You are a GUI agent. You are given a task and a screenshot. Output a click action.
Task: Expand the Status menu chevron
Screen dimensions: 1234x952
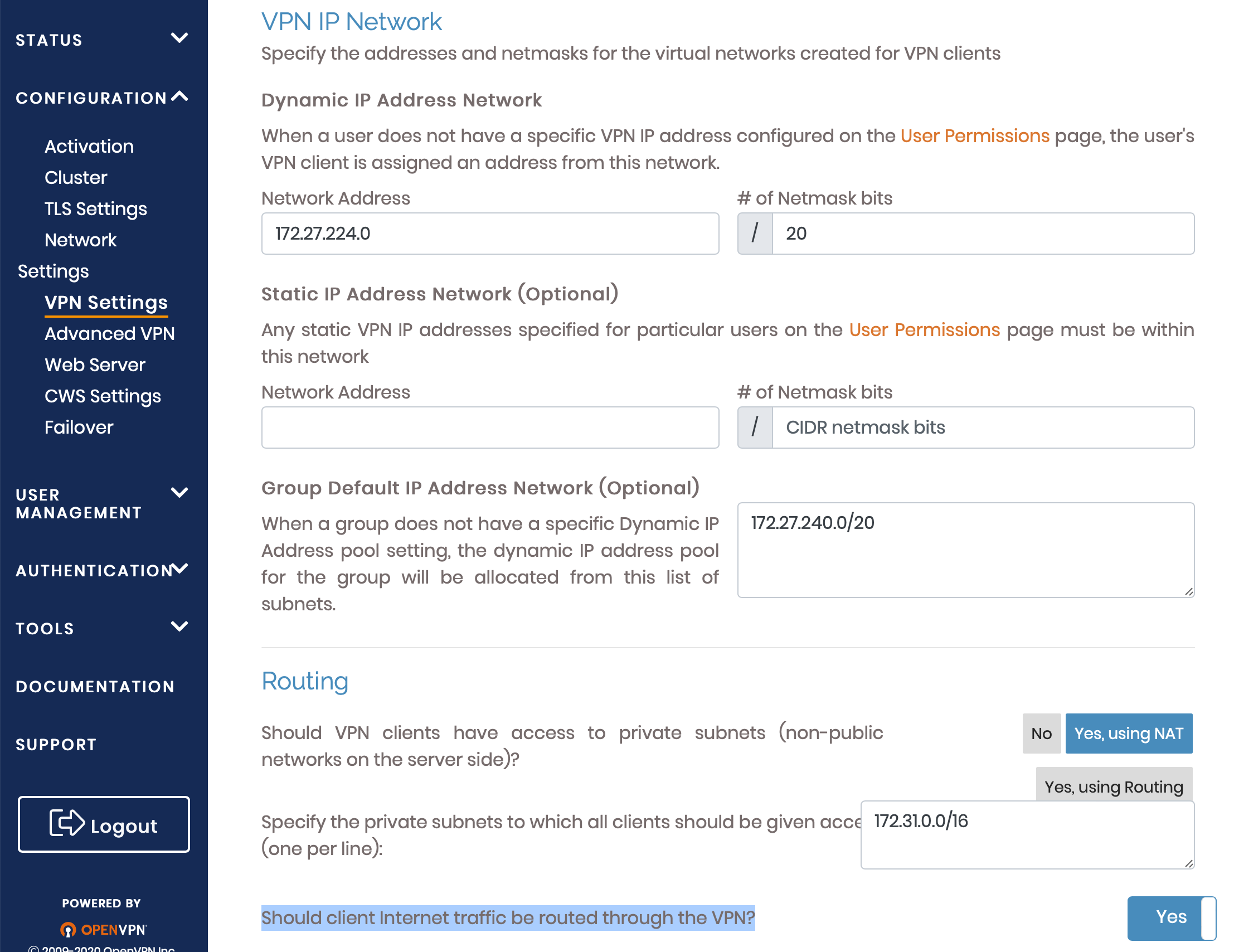[x=179, y=38]
